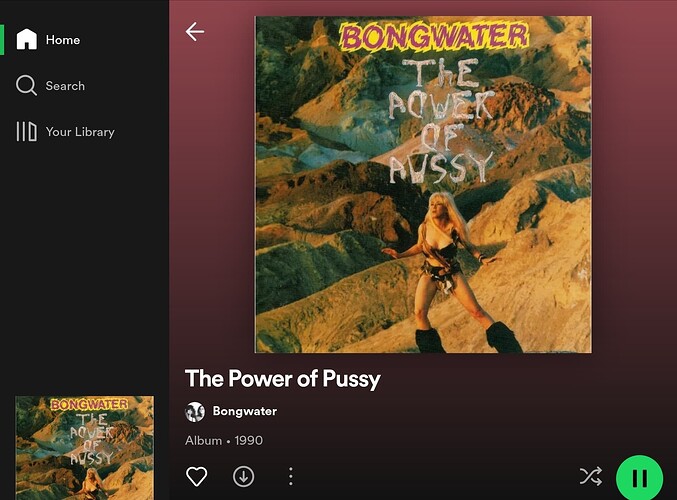Click the Album 1990 info text
This screenshot has width=677, height=500.
(x=224, y=440)
